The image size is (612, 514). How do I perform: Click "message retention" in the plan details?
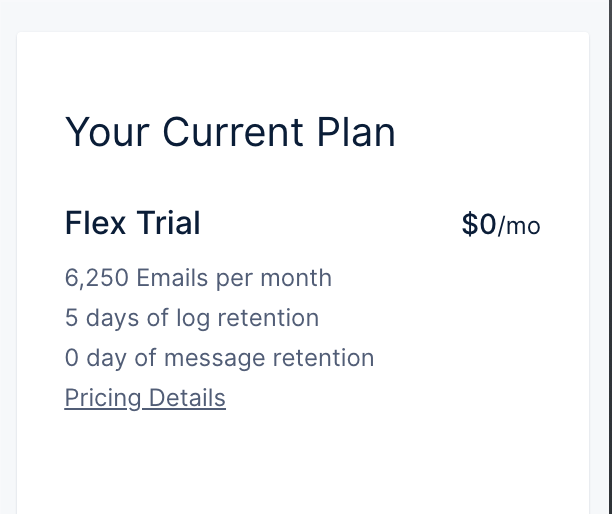[269, 358]
